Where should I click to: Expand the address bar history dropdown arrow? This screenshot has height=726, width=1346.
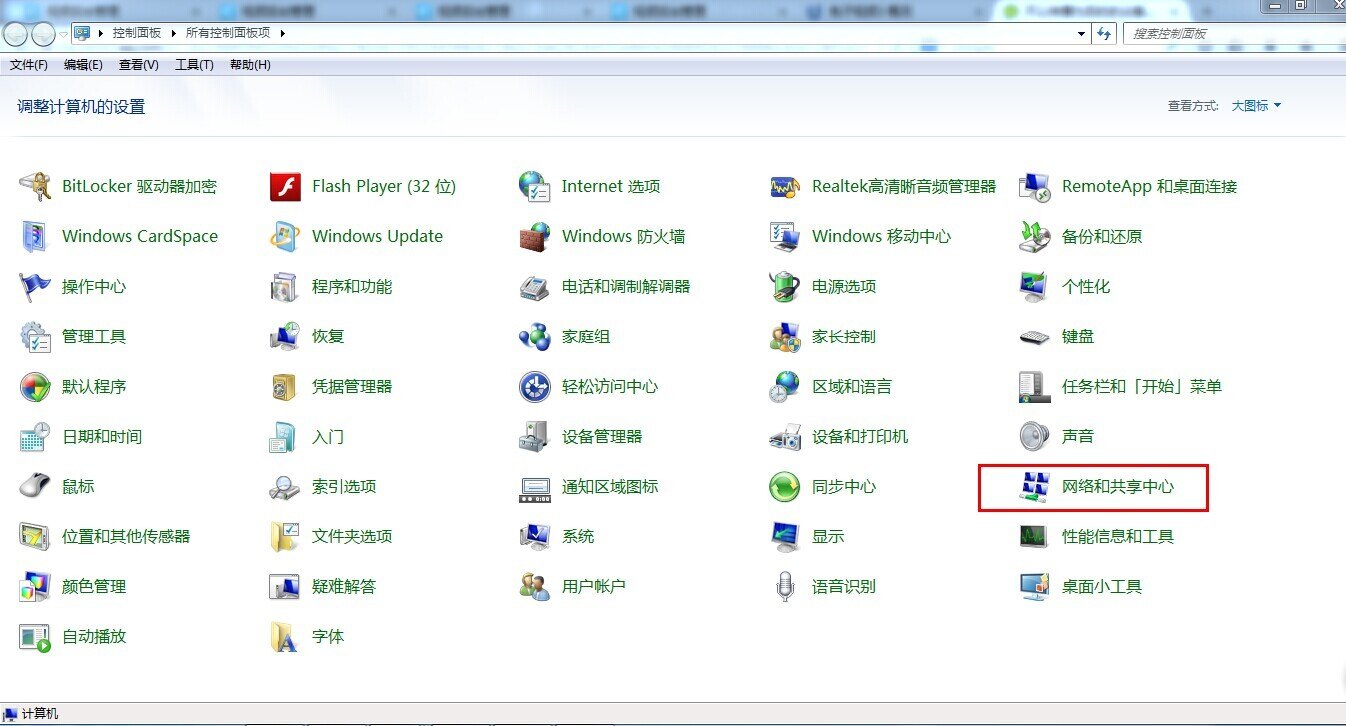click(1082, 33)
